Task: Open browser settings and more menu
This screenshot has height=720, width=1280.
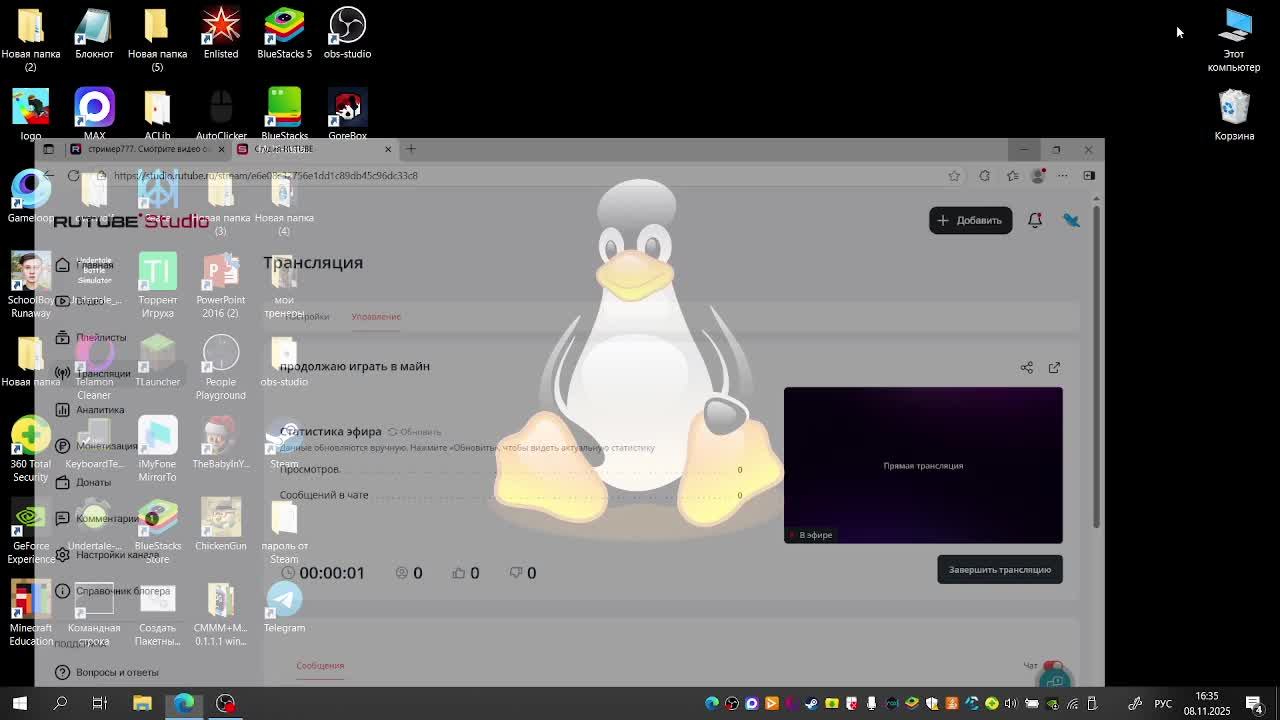Action: 1062,176
